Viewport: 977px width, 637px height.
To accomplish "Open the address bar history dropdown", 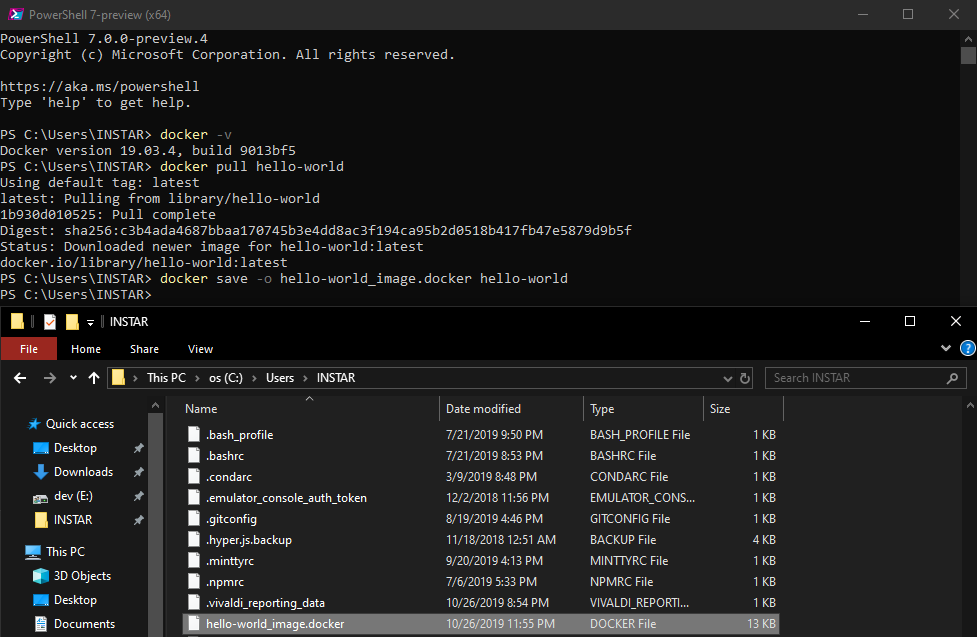I will [x=727, y=378].
